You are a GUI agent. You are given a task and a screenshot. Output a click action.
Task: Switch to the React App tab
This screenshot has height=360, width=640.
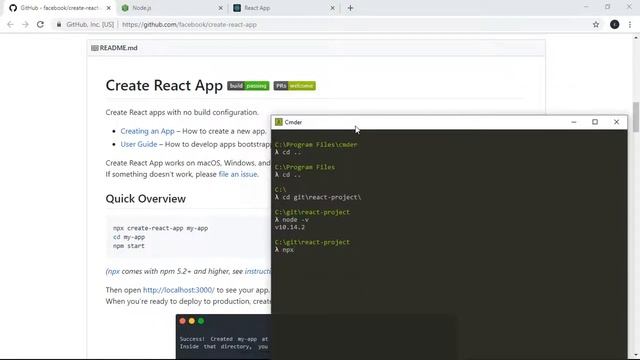[x=283, y=8]
